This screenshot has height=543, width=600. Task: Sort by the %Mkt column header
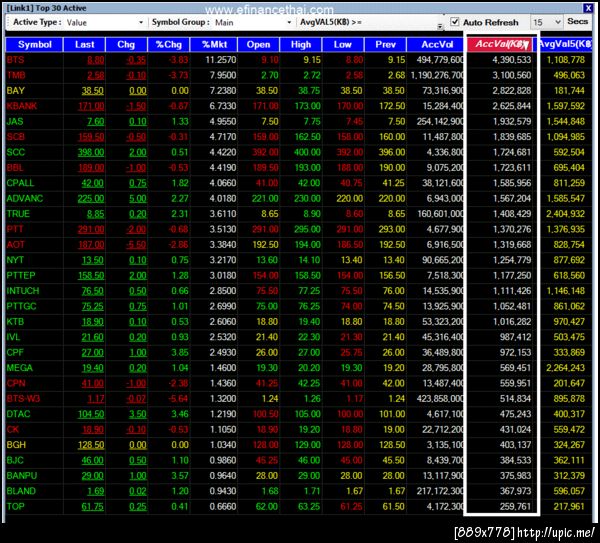click(x=214, y=45)
